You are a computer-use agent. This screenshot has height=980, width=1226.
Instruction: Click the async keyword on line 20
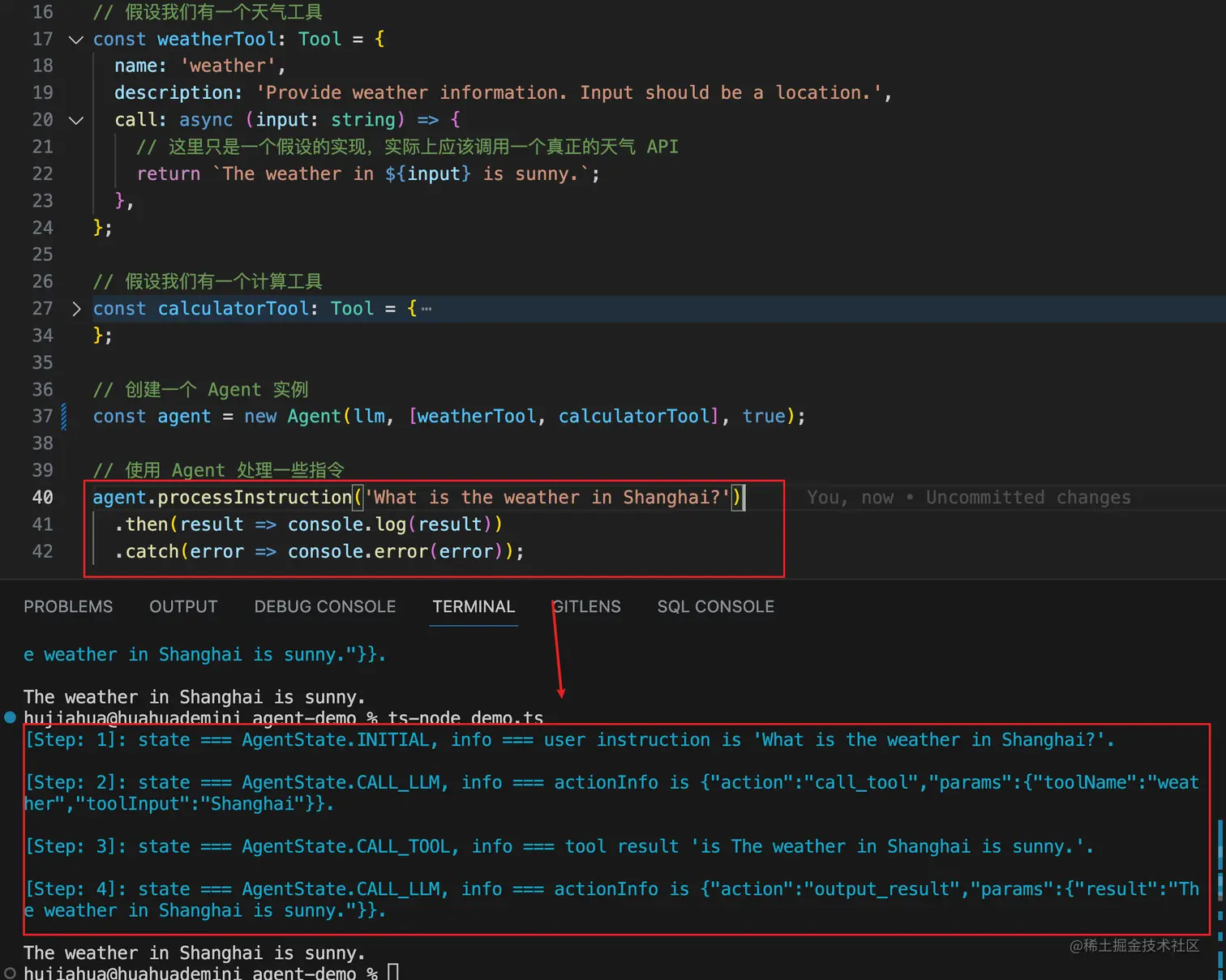coord(206,120)
